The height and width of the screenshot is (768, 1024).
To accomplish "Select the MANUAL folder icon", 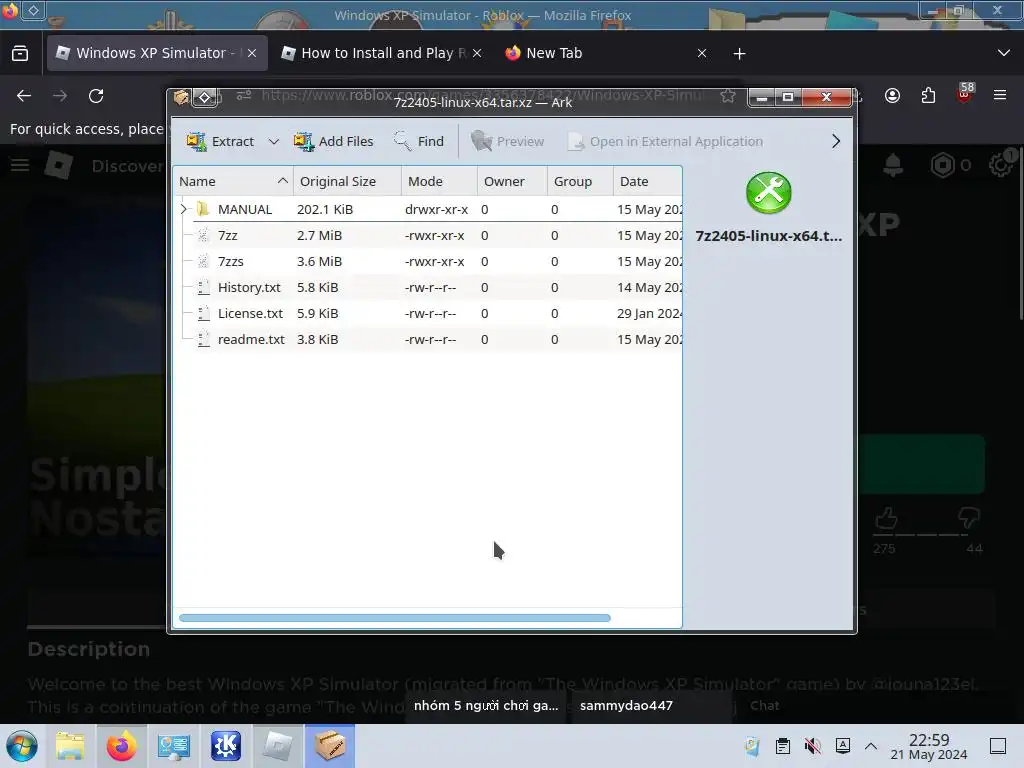I will tap(202, 209).
